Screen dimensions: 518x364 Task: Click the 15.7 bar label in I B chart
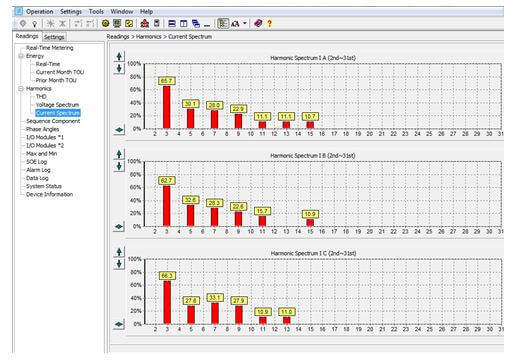click(x=262, y=211)
